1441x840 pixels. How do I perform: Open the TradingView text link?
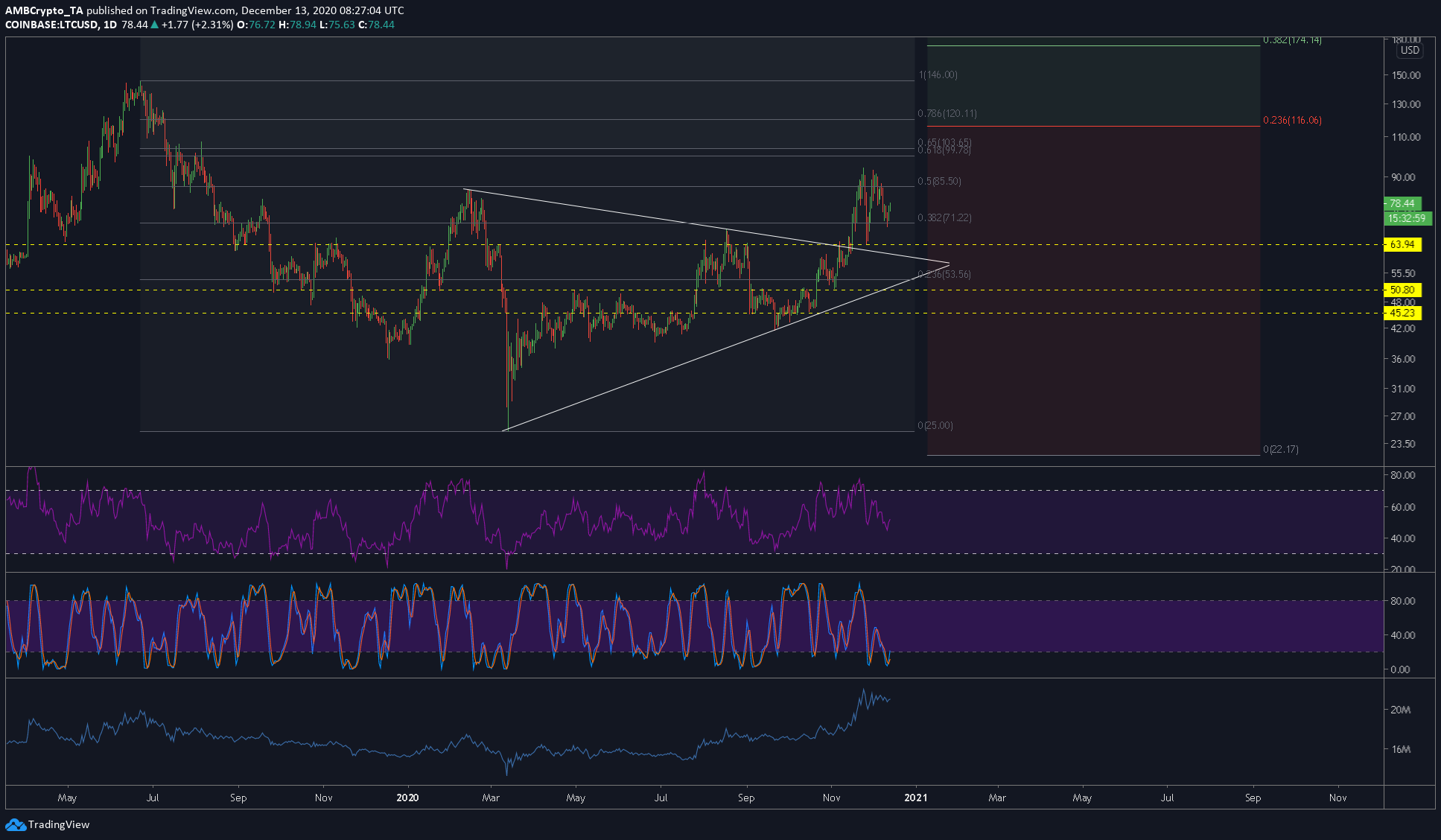(x=59, y=824)
